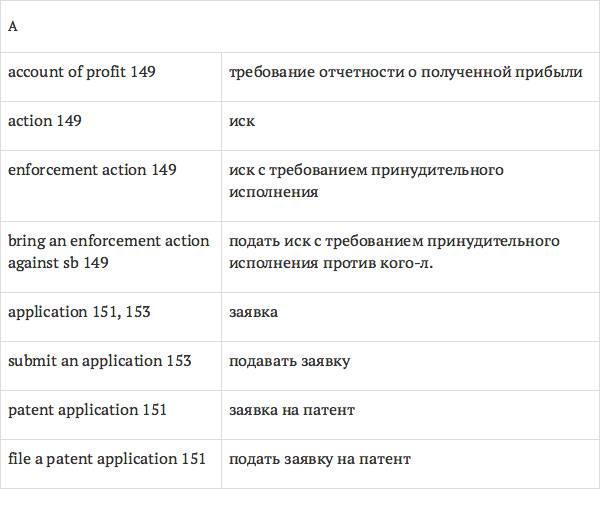Click page number 149 after 'account of profit'
Viewport: 600px width, 509px height.
click(x=142, y=73)
